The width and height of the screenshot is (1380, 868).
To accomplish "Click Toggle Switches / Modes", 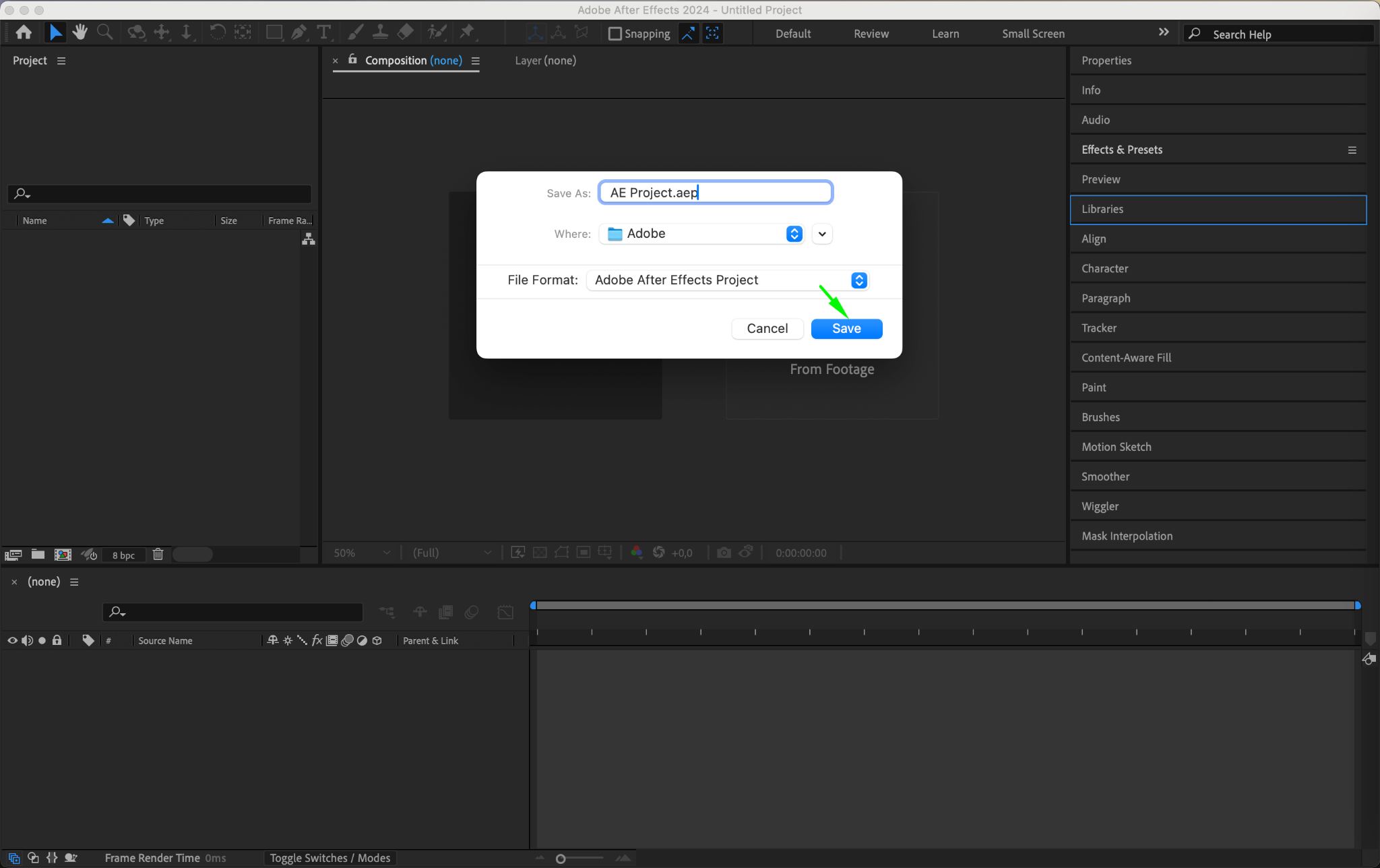I will [x=330, y=858].
